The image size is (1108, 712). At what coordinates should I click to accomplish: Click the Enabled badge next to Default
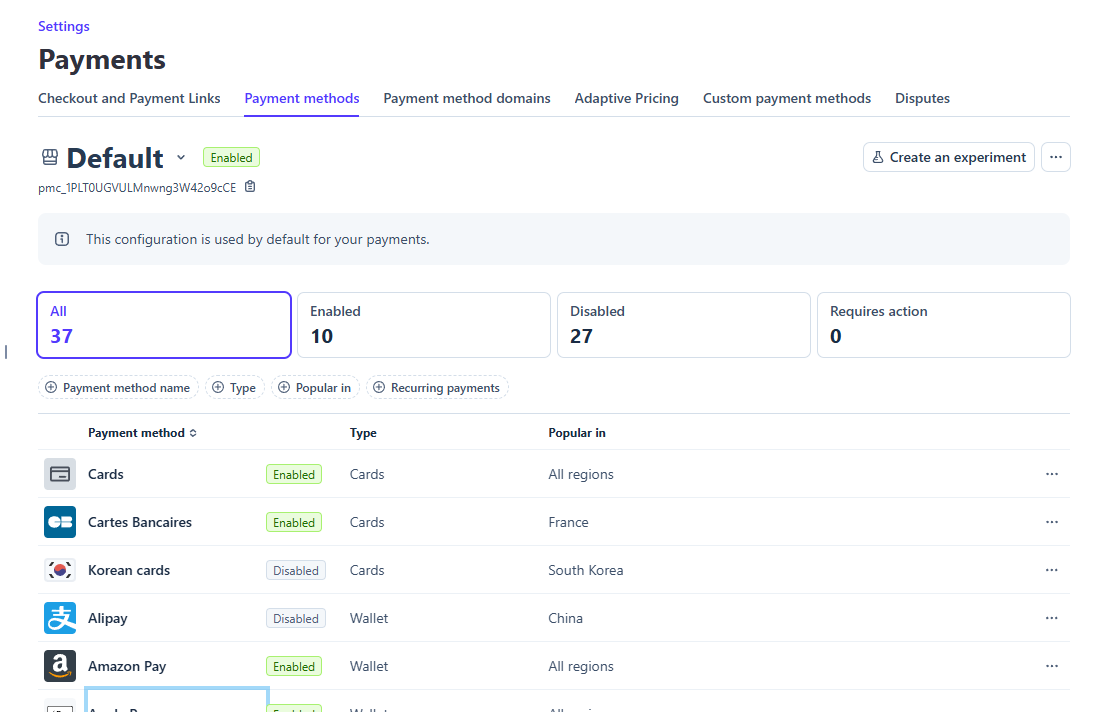[231, 158]
